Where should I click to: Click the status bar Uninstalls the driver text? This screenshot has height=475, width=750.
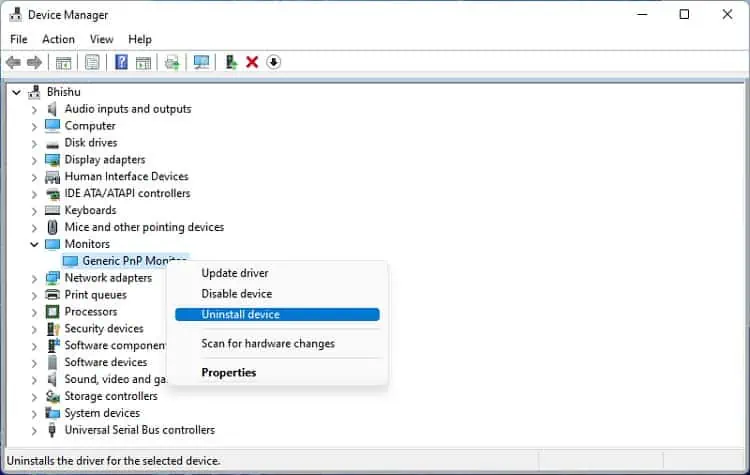[113, 461]
